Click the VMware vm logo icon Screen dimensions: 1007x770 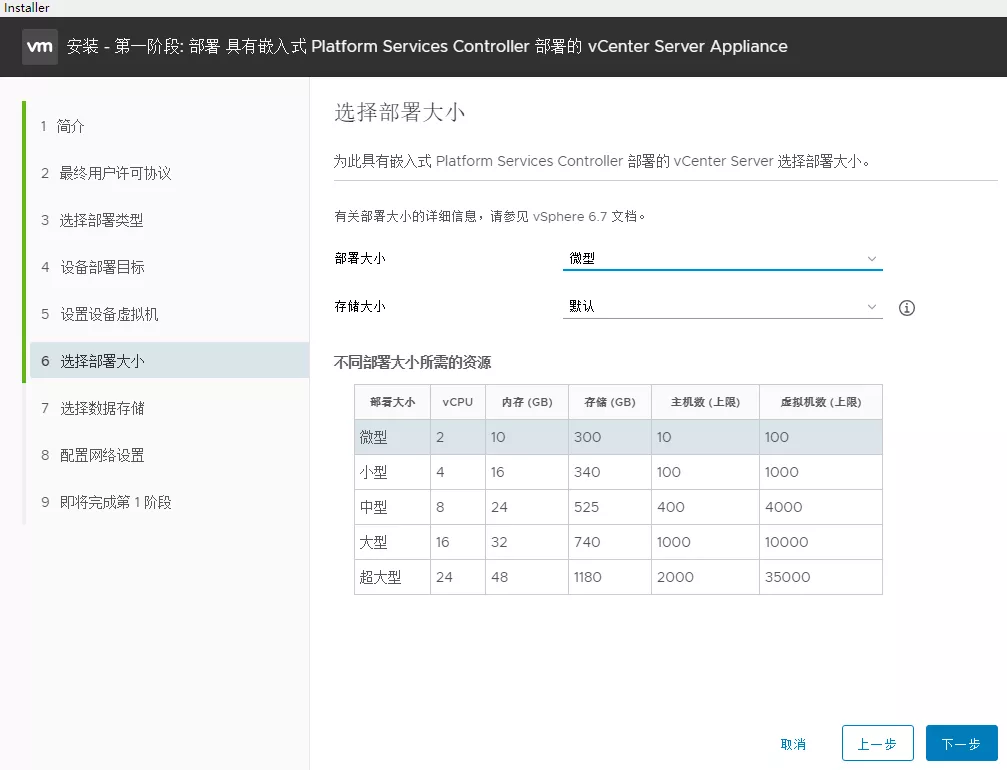pyautogui.click(x=40, y=46)
